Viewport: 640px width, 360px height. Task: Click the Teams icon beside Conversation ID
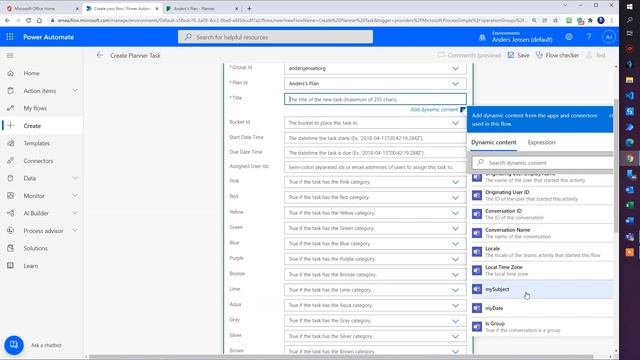pyautogui.click(x=477, y=214)
